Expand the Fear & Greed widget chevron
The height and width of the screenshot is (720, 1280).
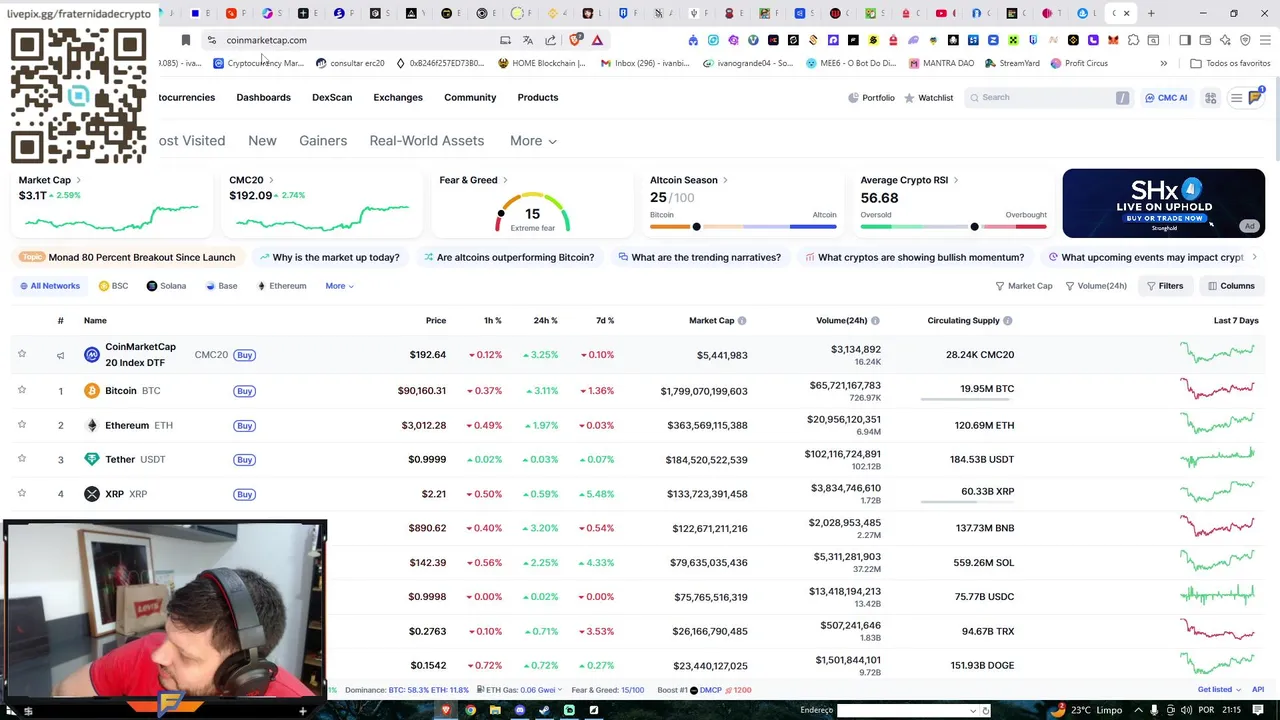coord(505,180)
